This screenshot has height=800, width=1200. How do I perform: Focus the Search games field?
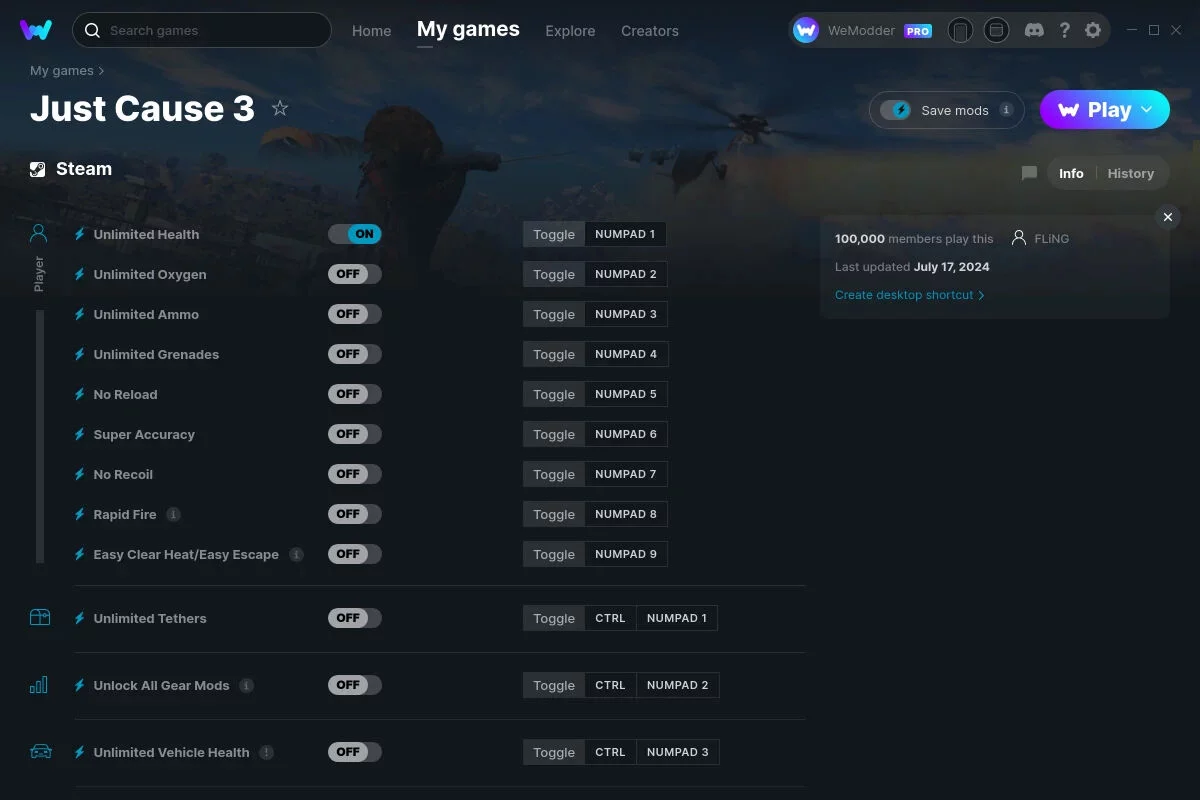pyautogui.click(x=202, y=30)
